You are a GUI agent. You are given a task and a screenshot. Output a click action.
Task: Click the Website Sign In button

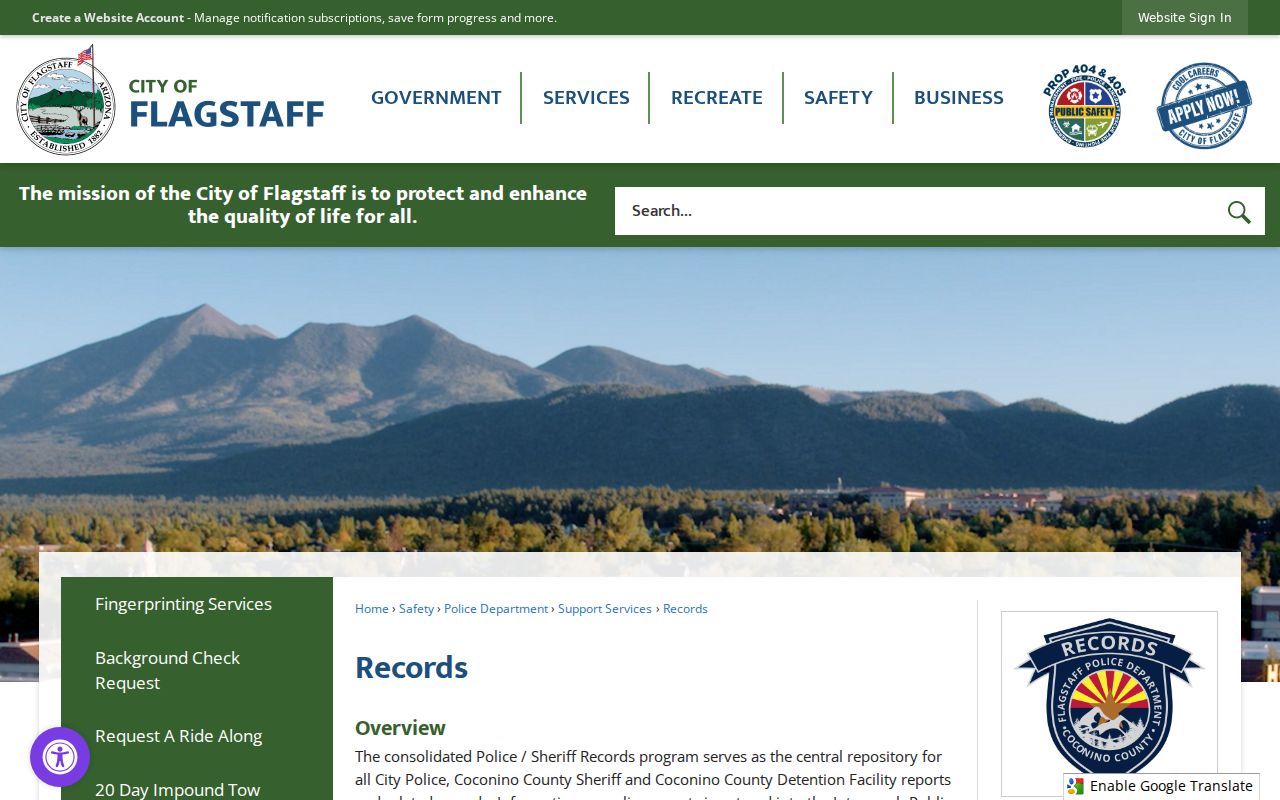click(1185, 18)
